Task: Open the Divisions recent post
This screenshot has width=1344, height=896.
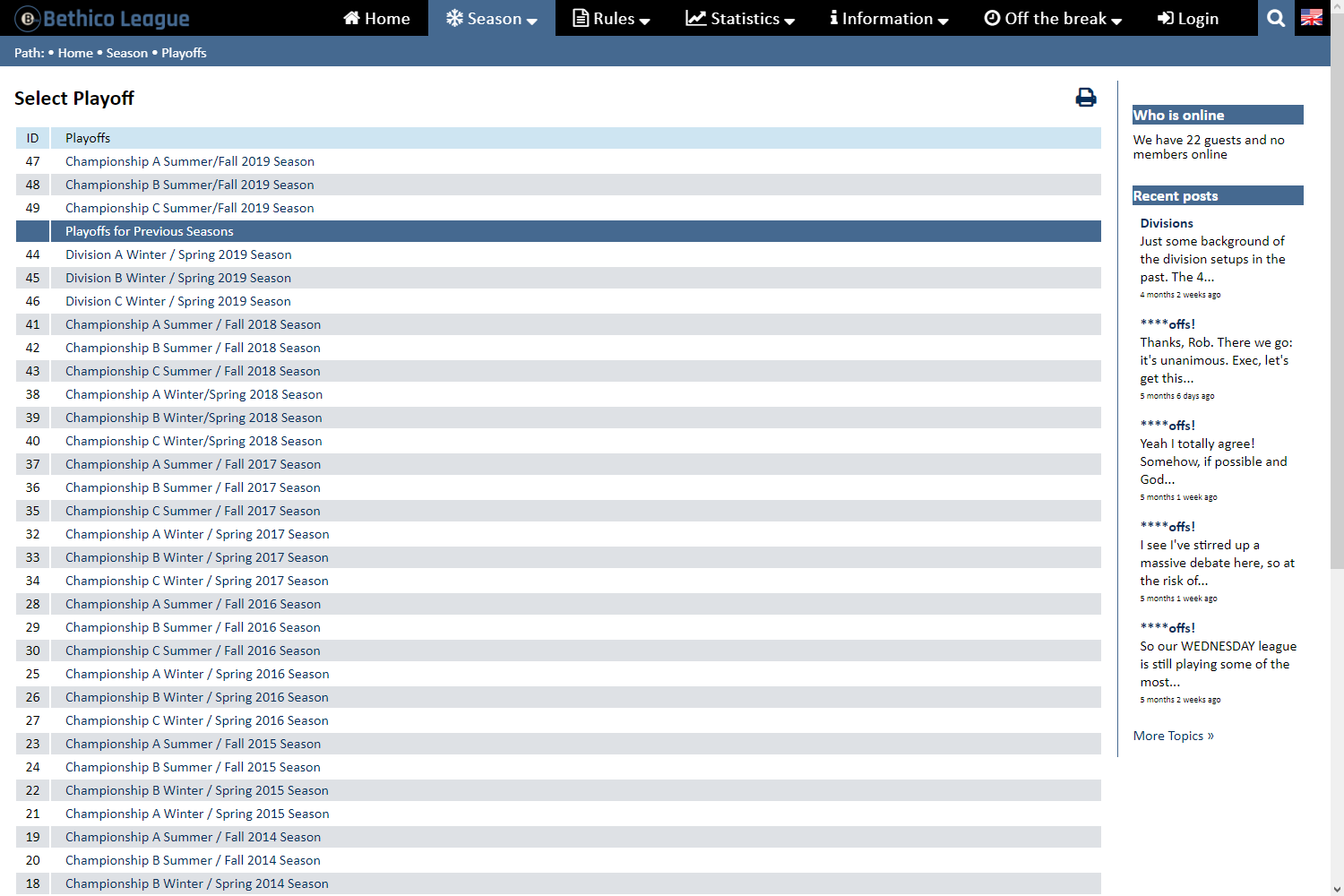Action: pyautogui.click(x=1166, y=223)
